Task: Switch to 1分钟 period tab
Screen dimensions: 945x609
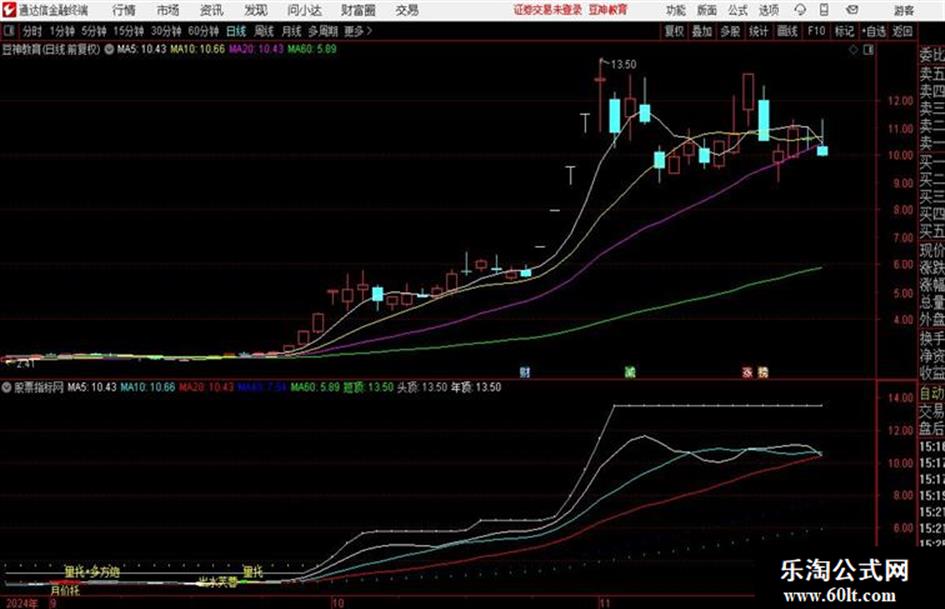Action: (62, 31)
